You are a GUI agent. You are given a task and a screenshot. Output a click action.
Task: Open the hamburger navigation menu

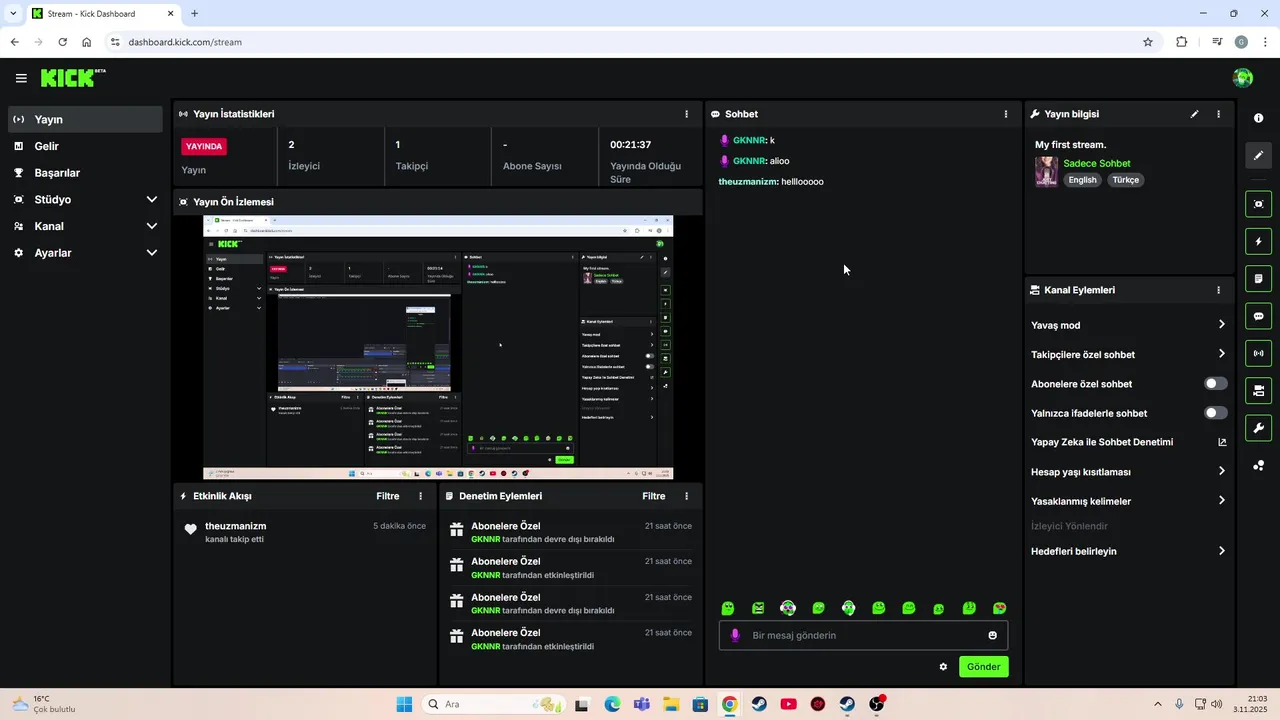pyautogui.click(x=21, y=78)
